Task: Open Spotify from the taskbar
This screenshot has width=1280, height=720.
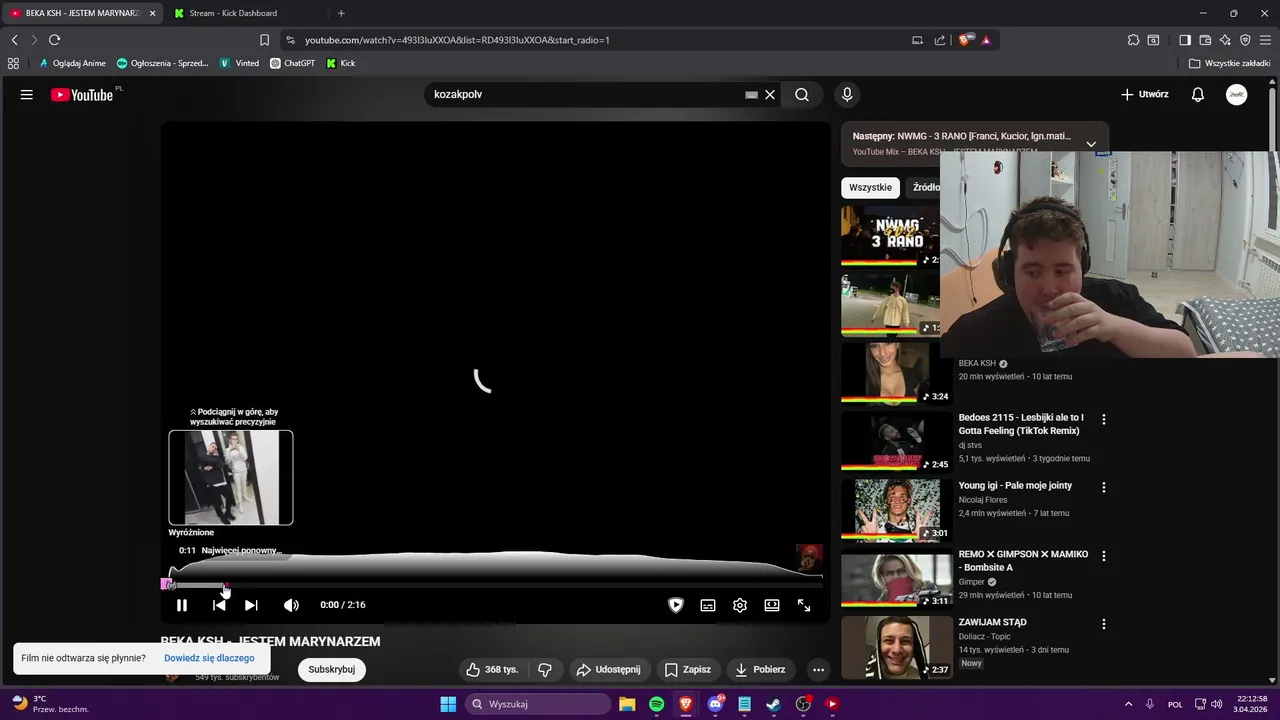Action: click(x=656, y=704)
